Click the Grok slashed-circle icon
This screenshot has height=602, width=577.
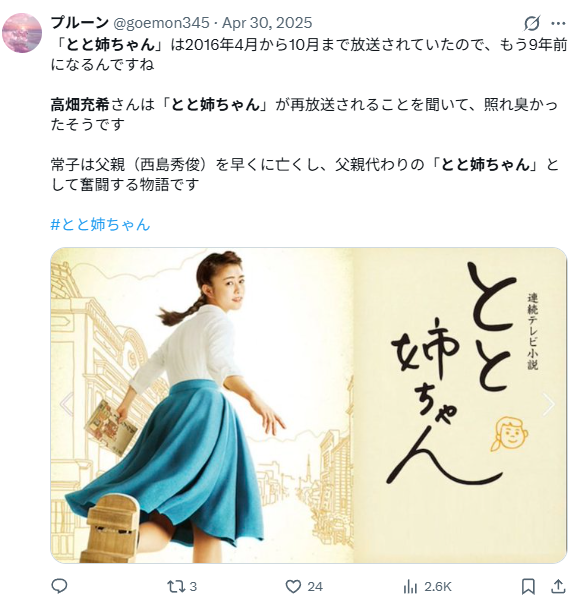(532, 23)
